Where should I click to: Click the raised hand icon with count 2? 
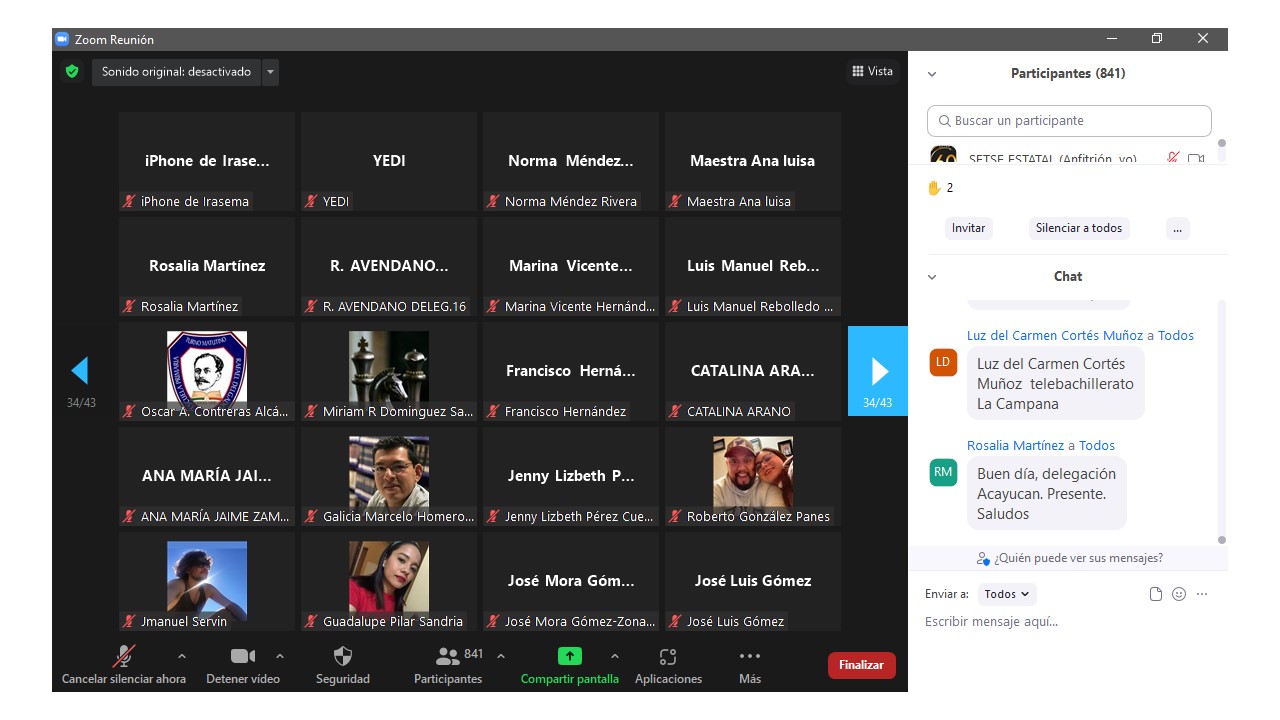pos(935,187)
